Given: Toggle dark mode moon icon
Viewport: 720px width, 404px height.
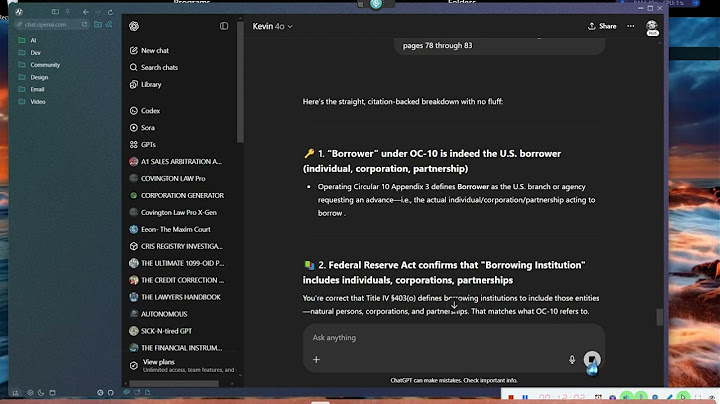Looking at the screenshot, I should tap(41, 393).
